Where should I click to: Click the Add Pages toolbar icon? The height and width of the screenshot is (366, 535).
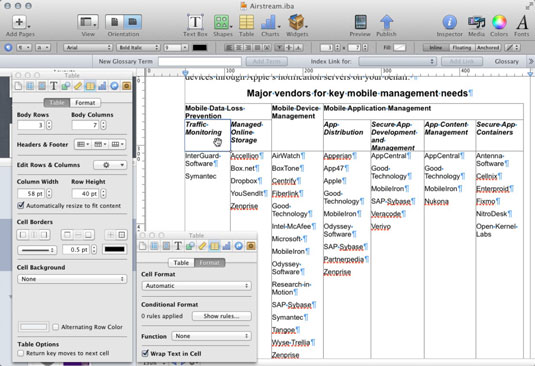point(19,22)
